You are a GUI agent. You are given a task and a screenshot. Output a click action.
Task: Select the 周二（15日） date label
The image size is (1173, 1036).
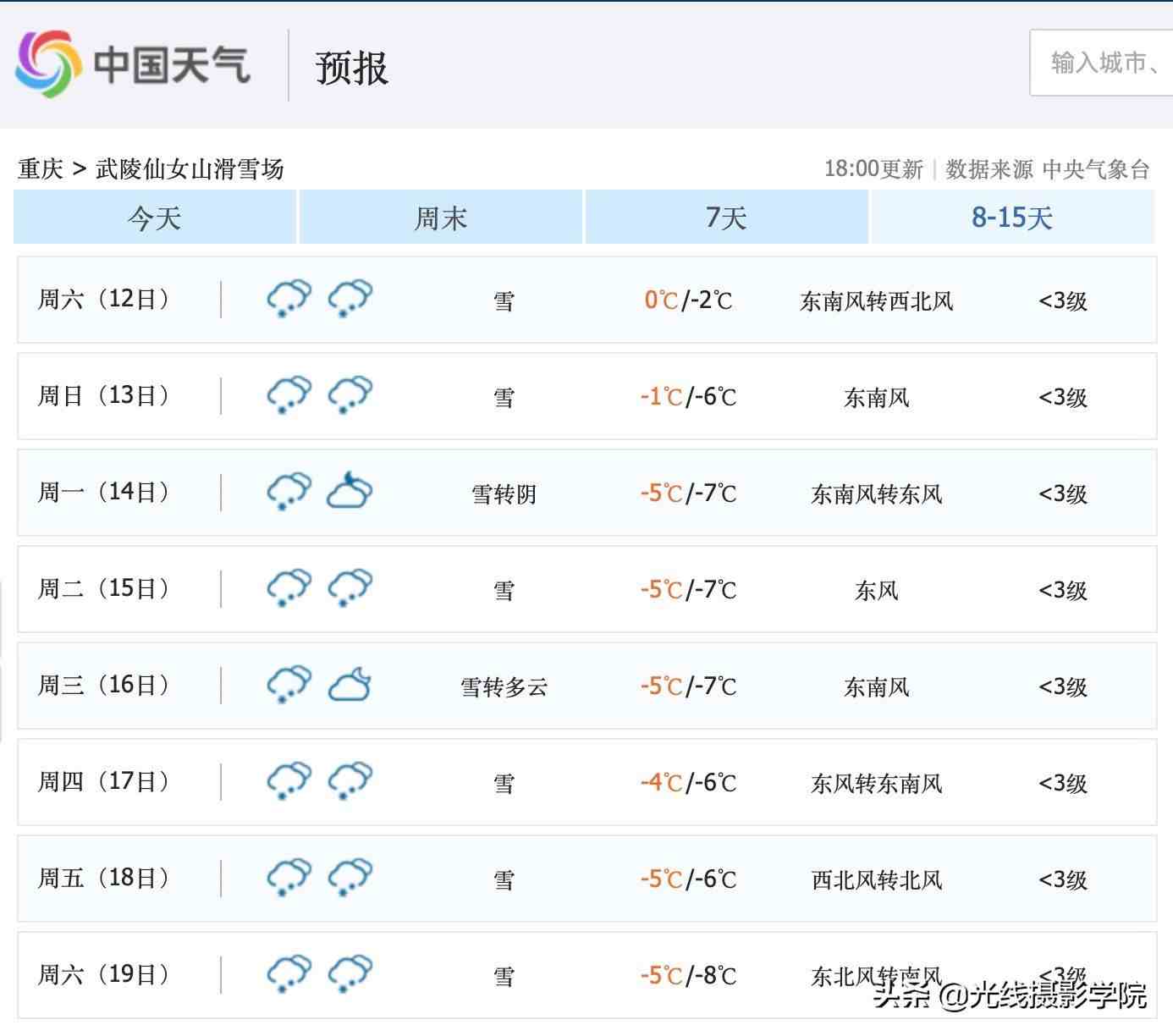104,588
